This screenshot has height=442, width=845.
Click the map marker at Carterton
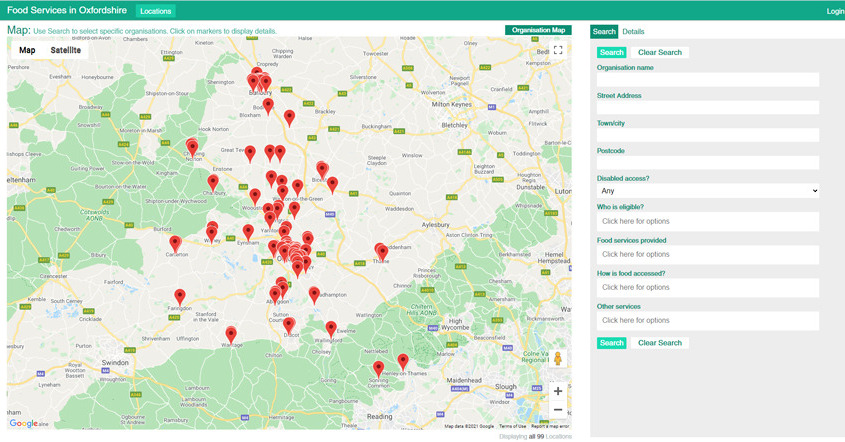(x=175, y=244)
